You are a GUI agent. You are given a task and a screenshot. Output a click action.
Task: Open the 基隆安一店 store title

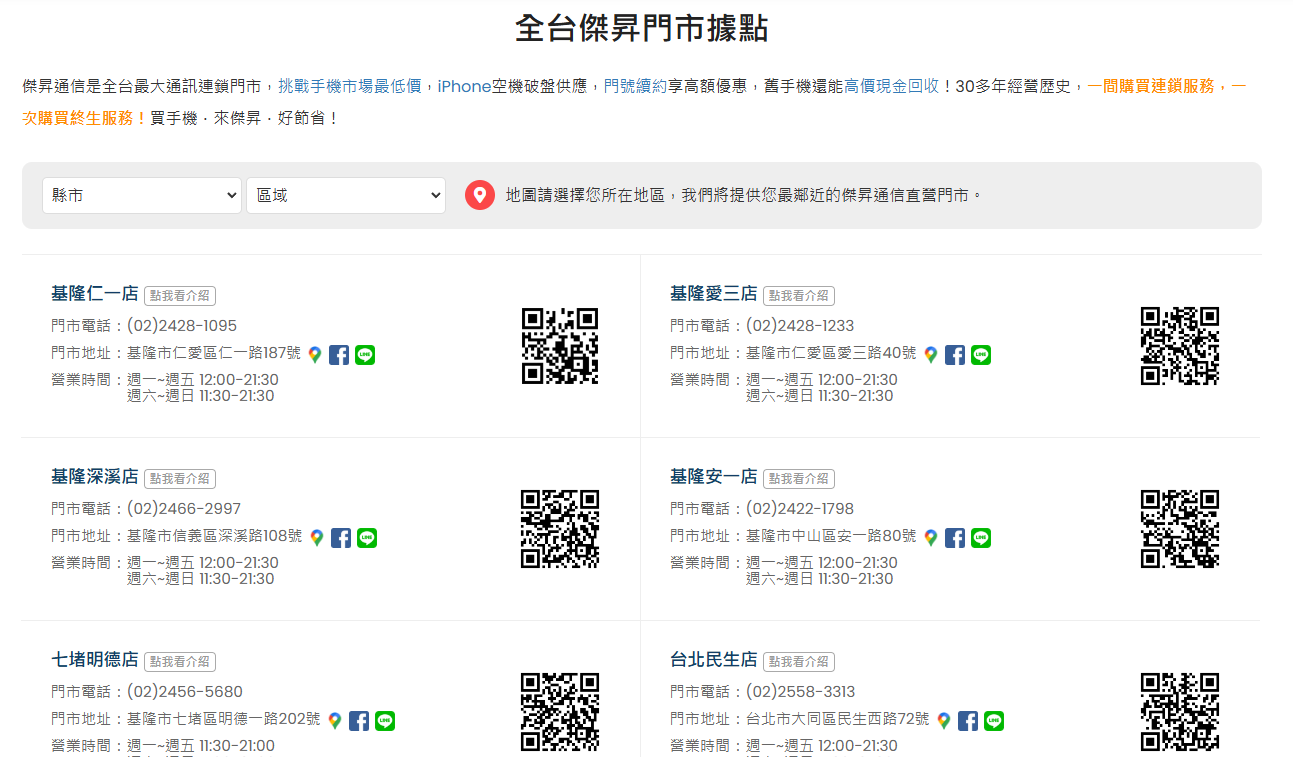coord(714,477)
